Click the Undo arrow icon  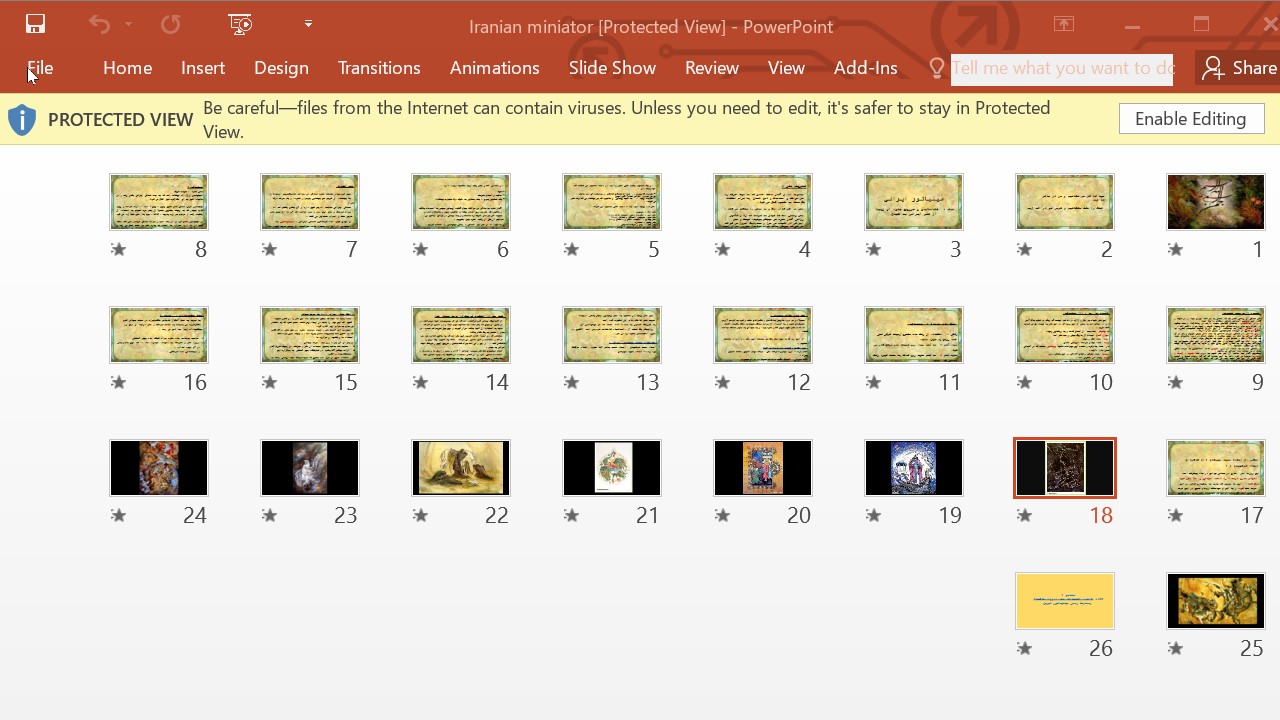coord(99,24)
